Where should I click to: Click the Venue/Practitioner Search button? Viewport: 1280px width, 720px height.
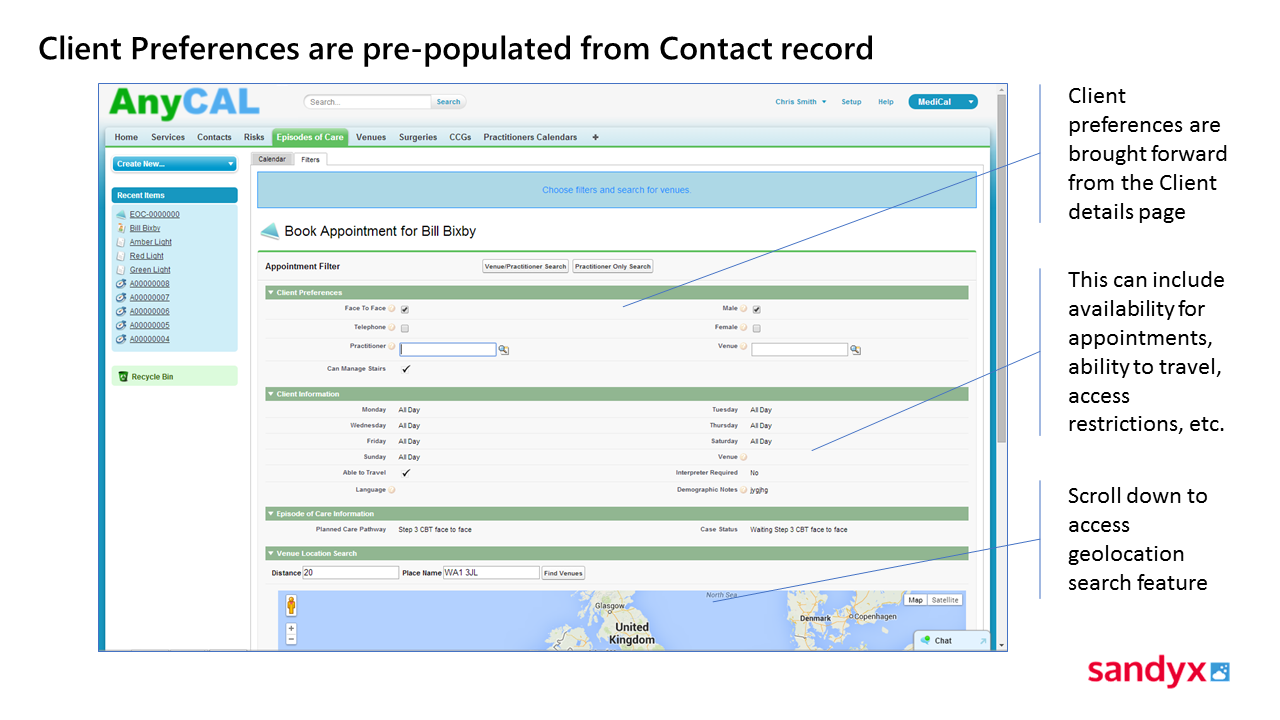(x=526, y=266)
